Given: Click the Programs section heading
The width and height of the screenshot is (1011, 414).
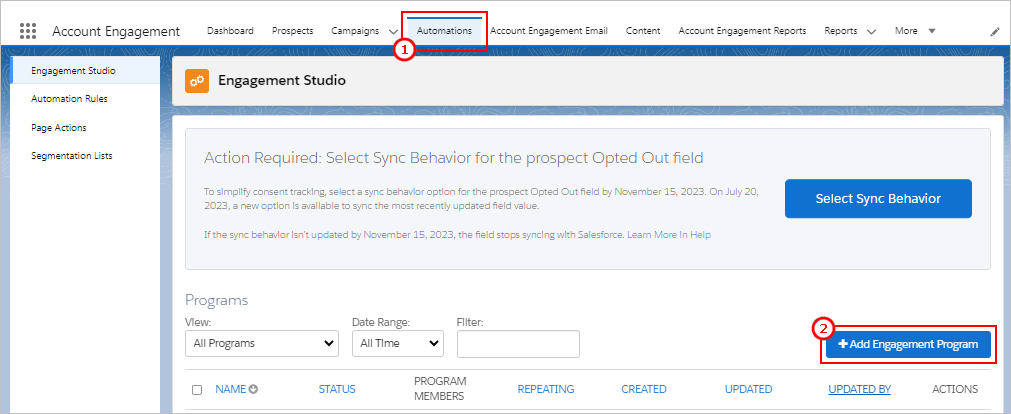Looking at the screenshot, I should click(217, 300).
